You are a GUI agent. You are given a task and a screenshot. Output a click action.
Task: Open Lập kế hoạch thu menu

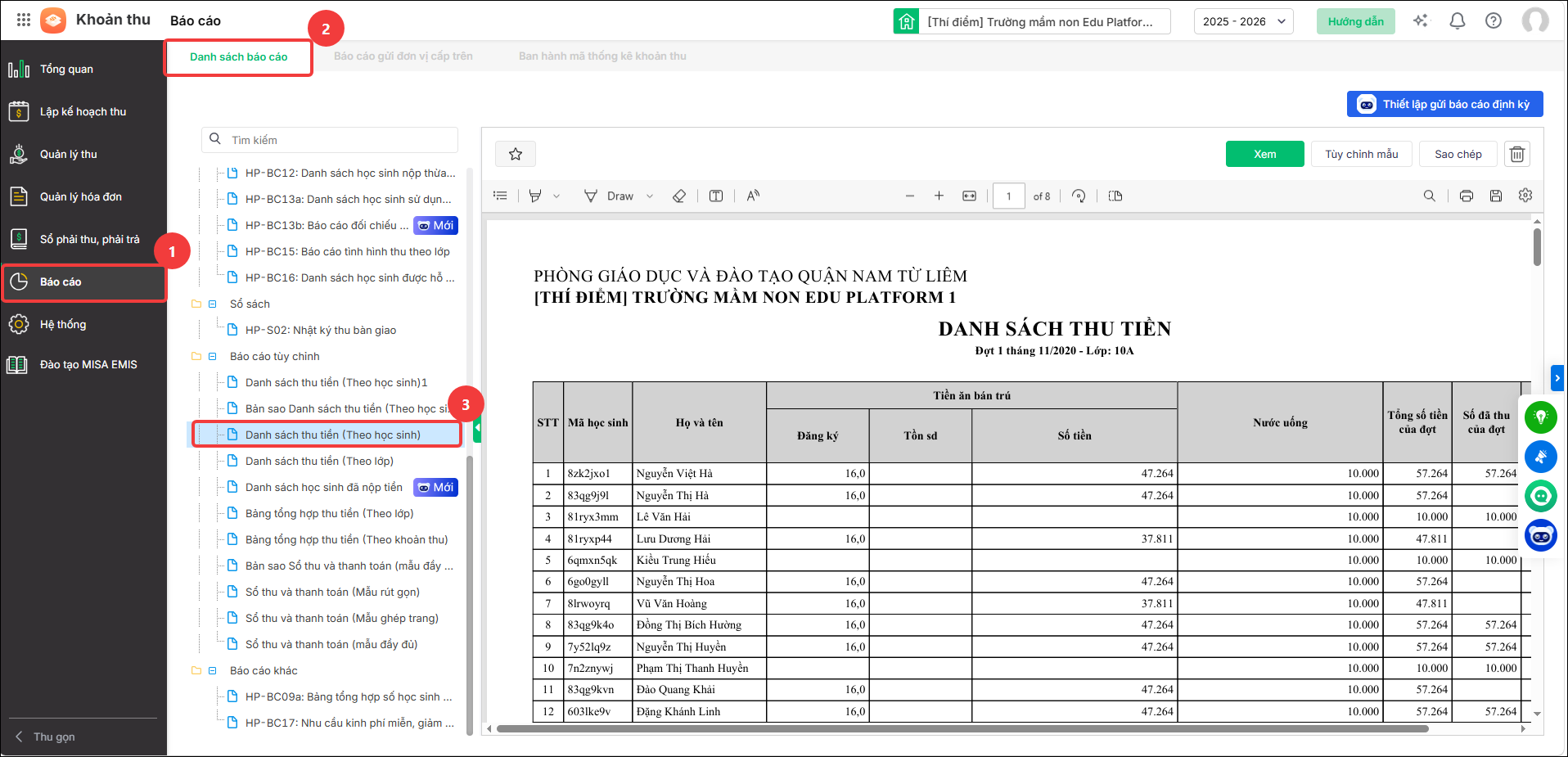tap(83, 111)
